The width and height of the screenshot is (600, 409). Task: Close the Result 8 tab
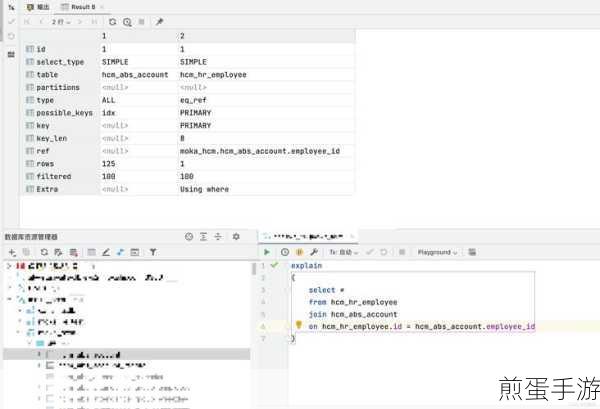[x=102, y=7]
